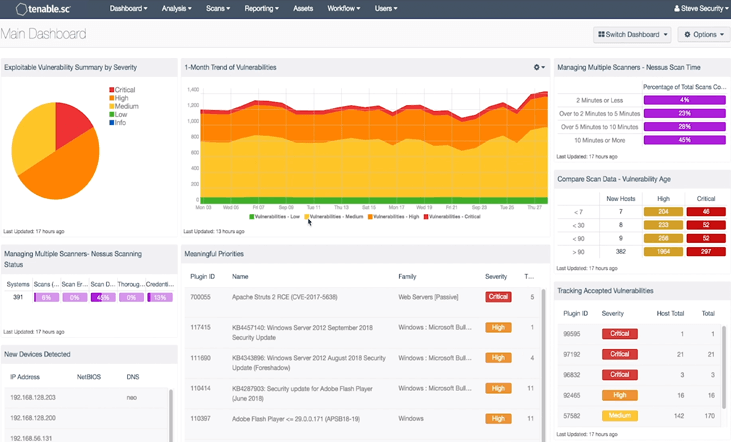
Task: Open the Scans menu
Action: (x=218, y=8)
